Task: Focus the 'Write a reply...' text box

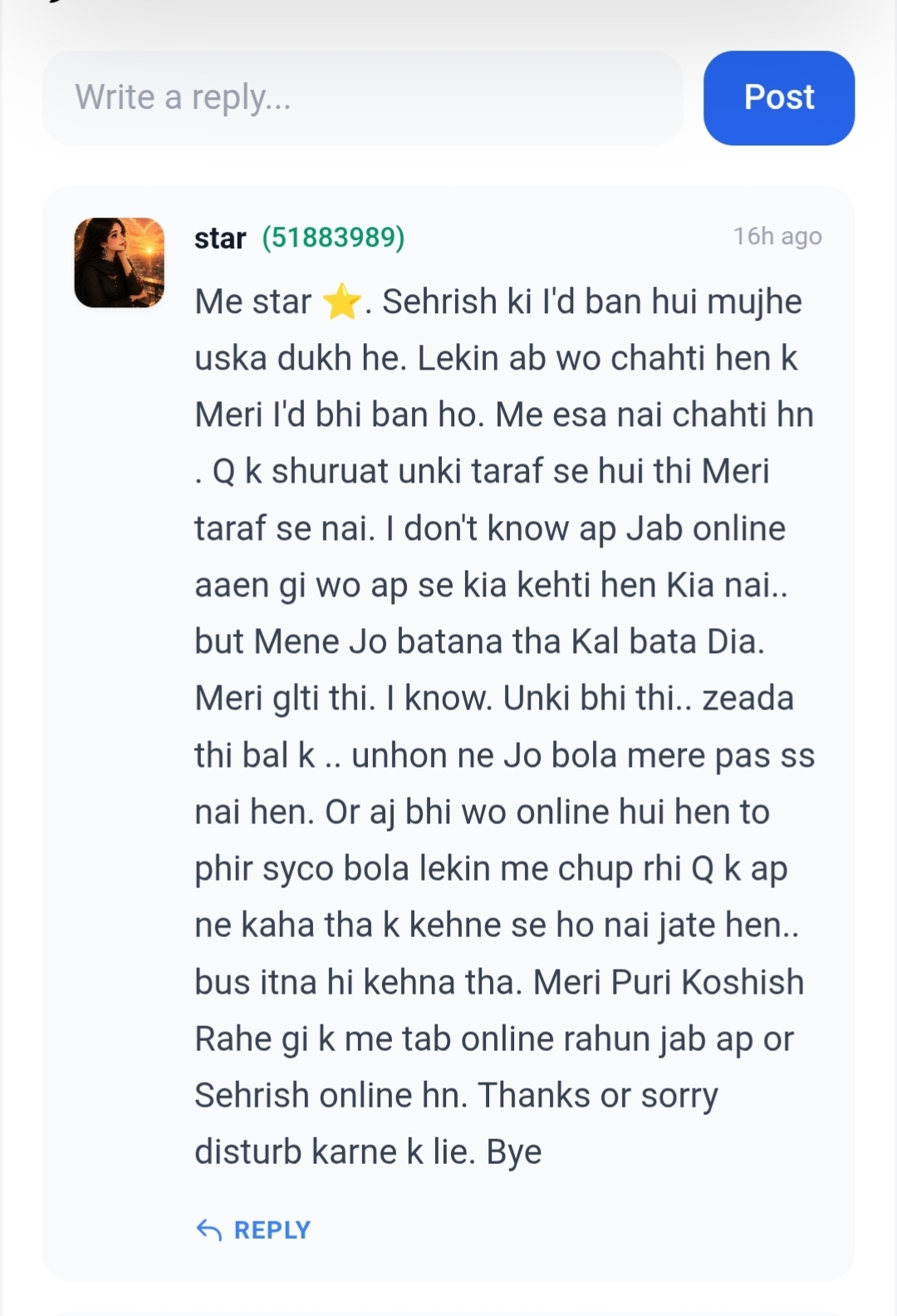Action: point(363,98)
